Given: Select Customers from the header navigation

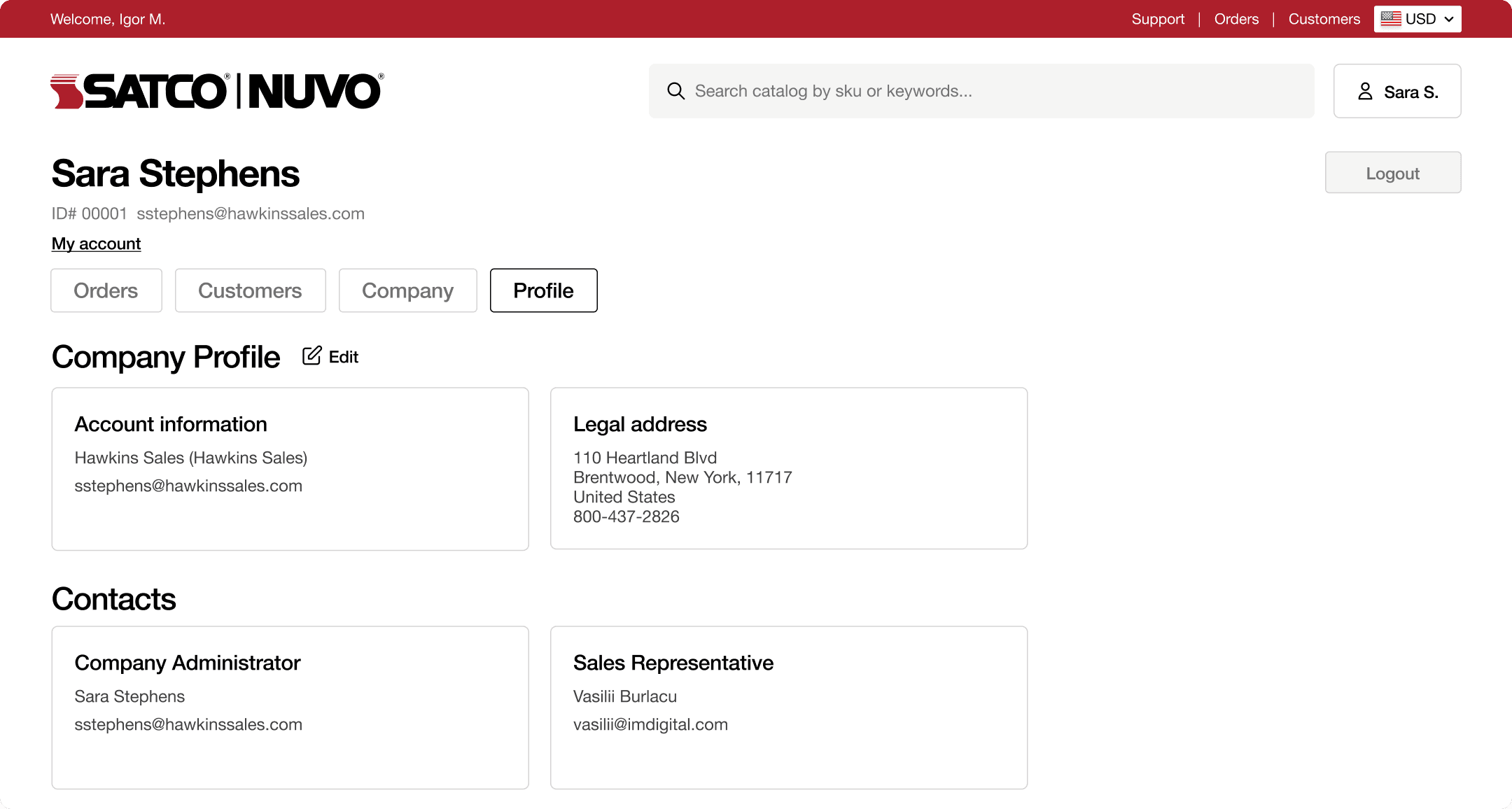Looking at the screenshot, I should coord(1324,19).
